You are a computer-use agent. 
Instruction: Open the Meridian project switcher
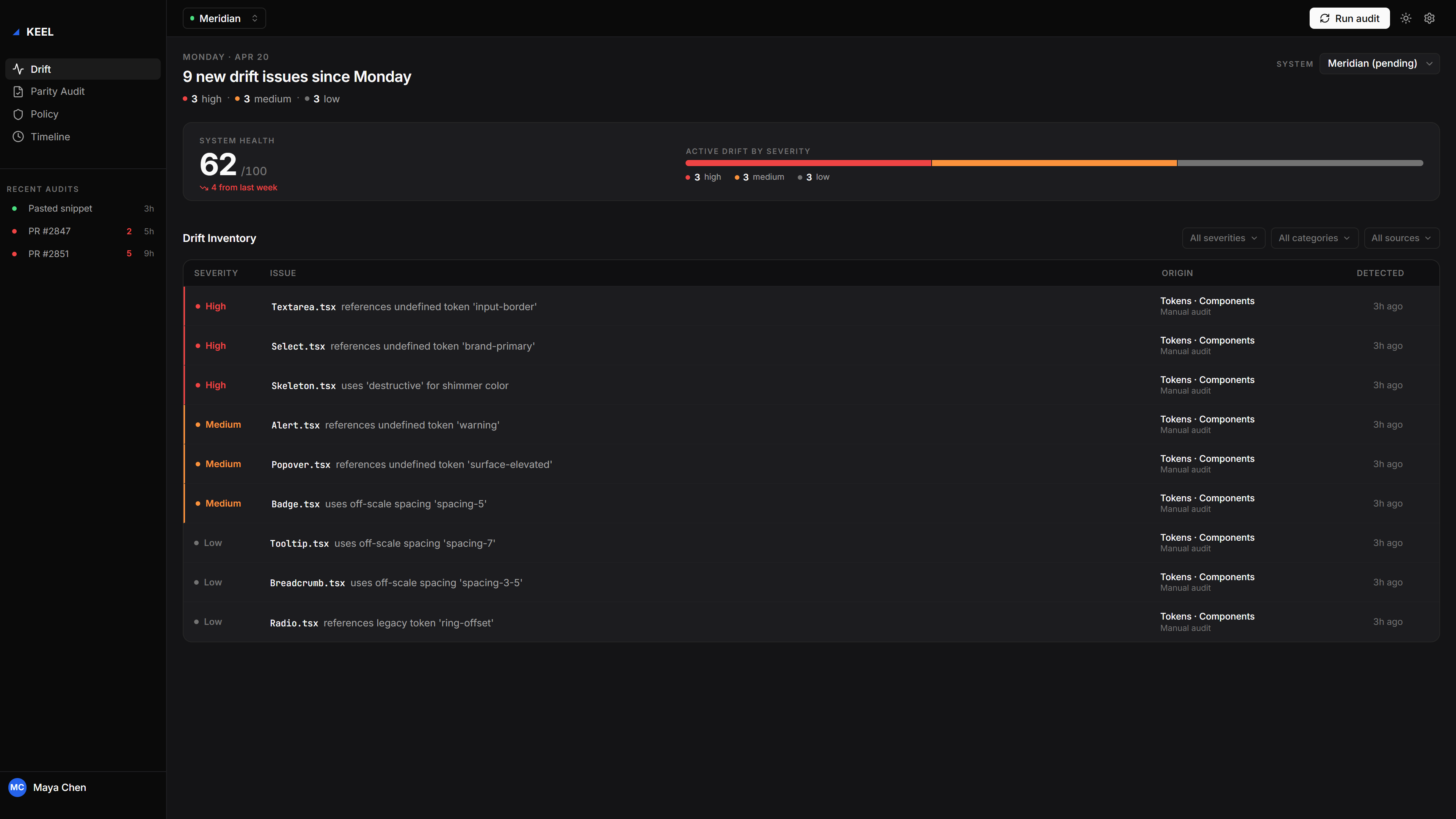click(x=224, y=19)
